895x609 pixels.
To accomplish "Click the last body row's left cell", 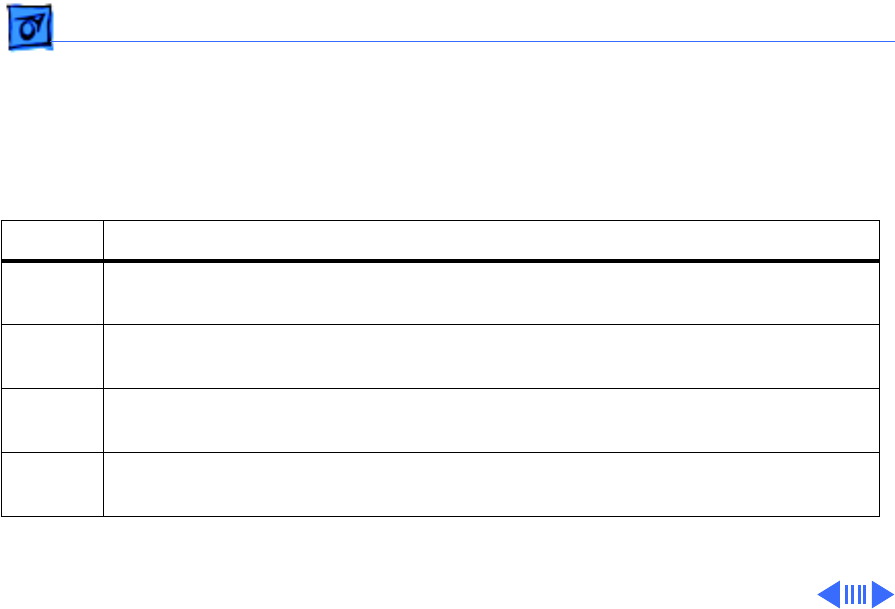I will (52, 485).
